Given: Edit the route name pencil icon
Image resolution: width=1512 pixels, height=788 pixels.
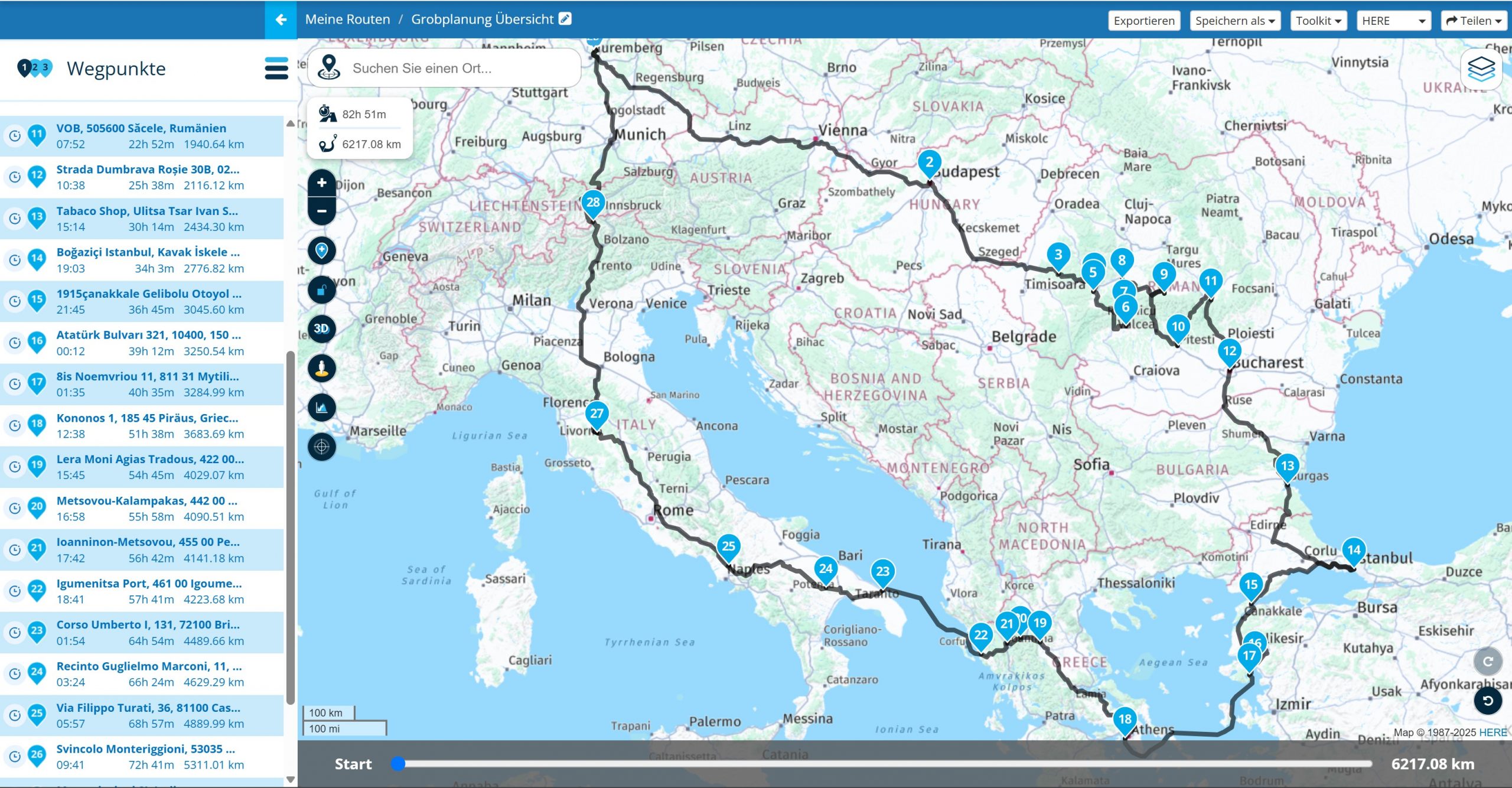Looking at the screenshot, I should tap(565, 19).
